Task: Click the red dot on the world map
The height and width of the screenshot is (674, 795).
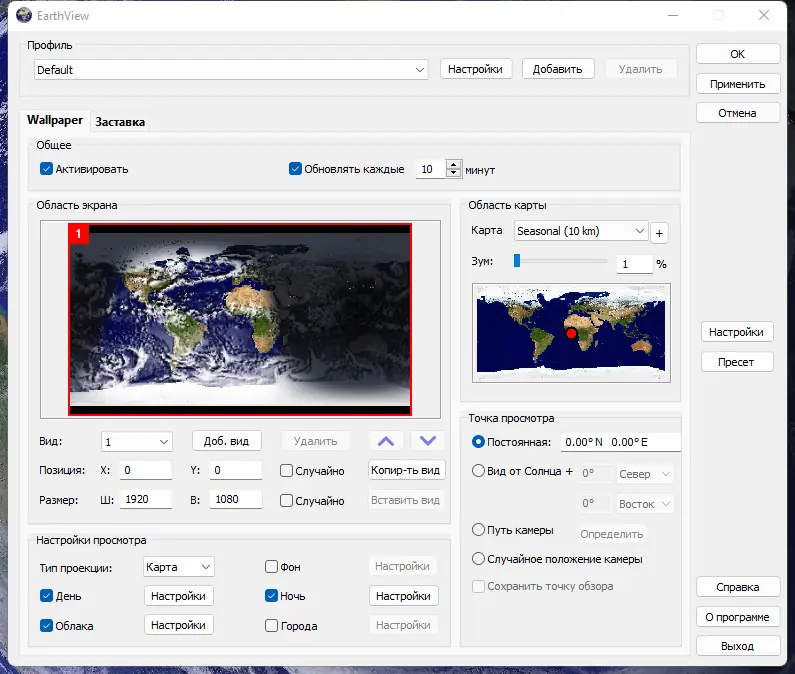Action: pos(571,333)
